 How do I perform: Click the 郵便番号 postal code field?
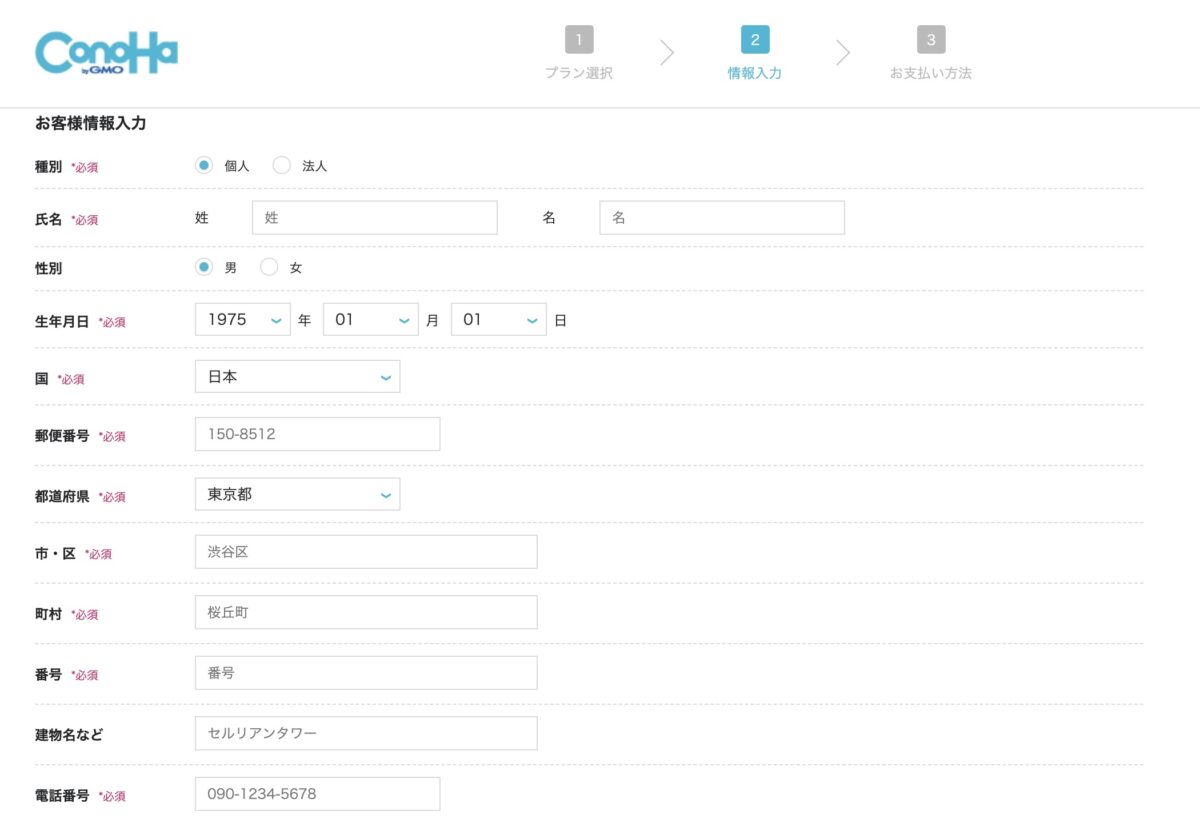317,434
